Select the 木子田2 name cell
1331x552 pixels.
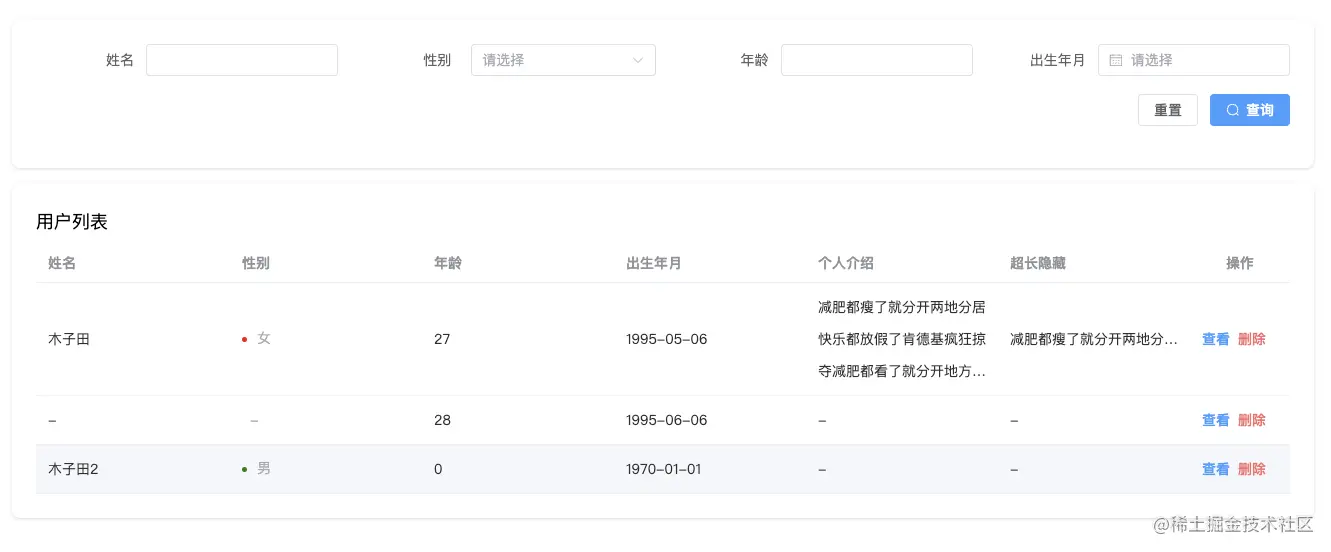pos(73,469)
